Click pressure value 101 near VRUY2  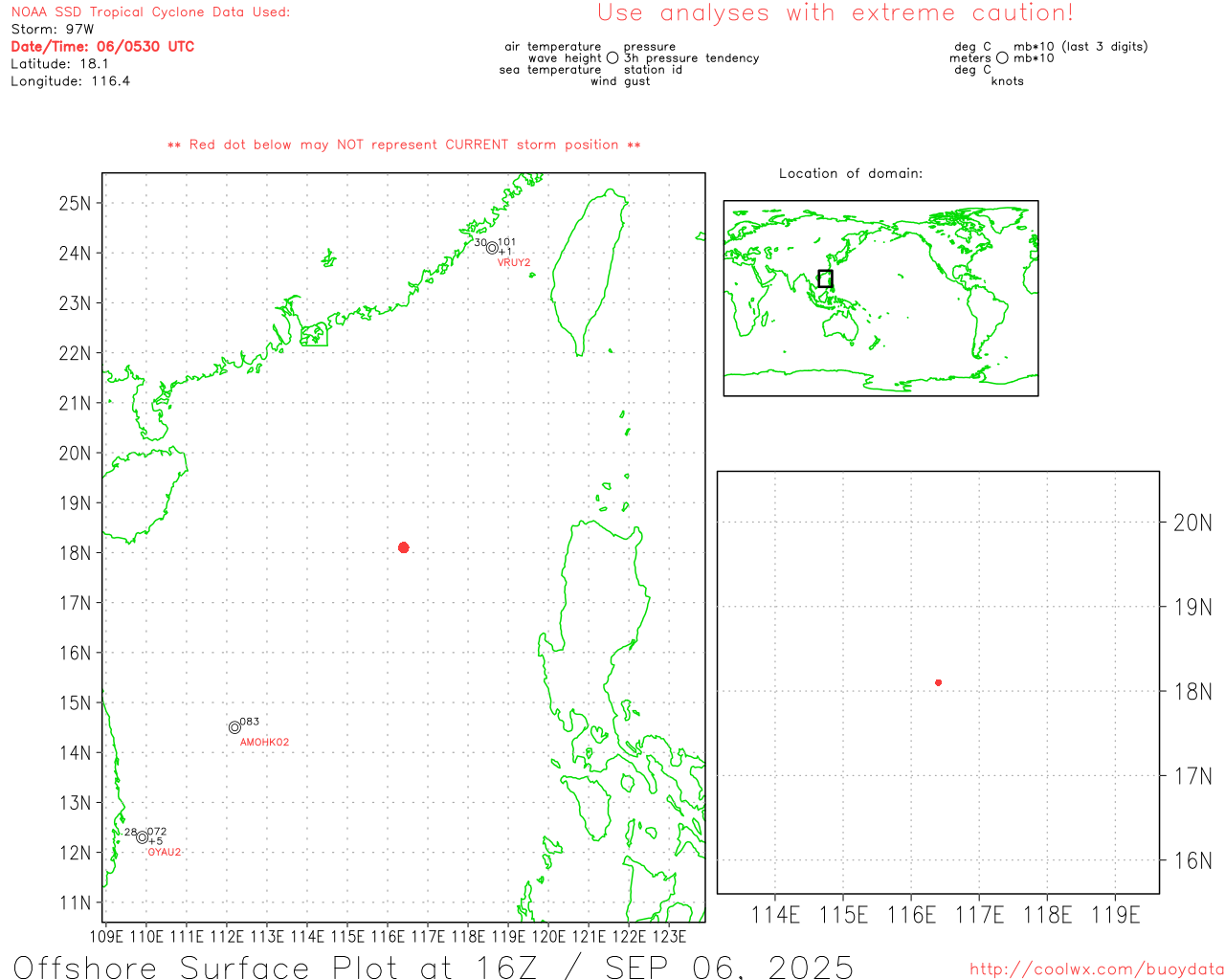pos(507,242)
